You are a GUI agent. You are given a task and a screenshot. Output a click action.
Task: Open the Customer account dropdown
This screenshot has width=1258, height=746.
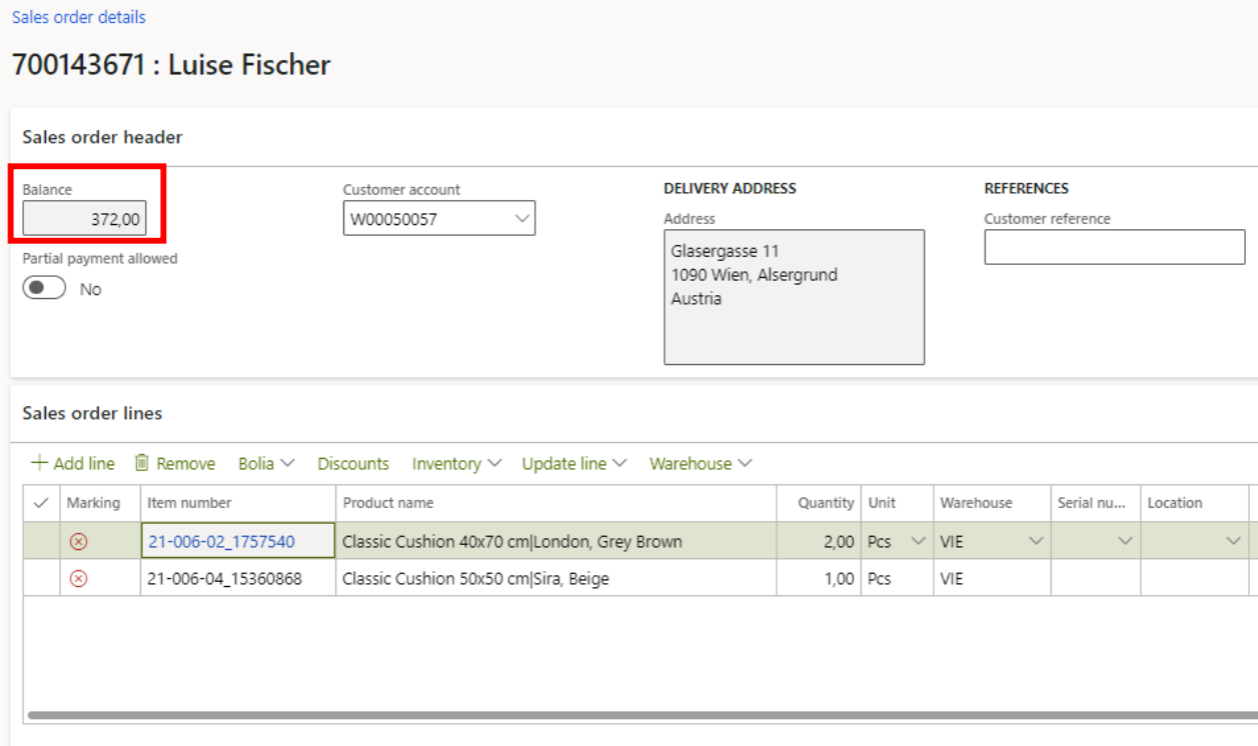pos(522,219)
